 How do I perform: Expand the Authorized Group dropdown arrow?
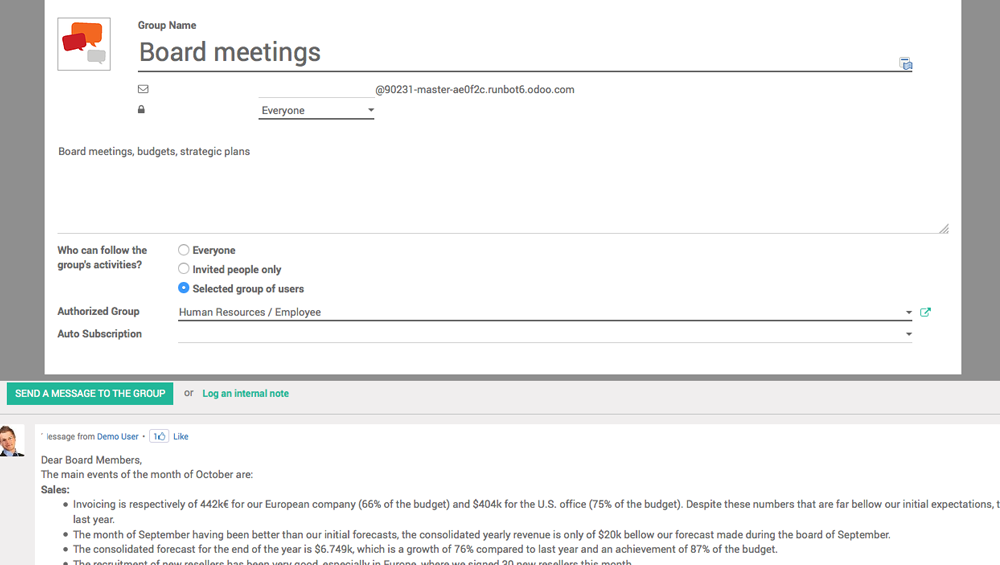coord(909,312)
